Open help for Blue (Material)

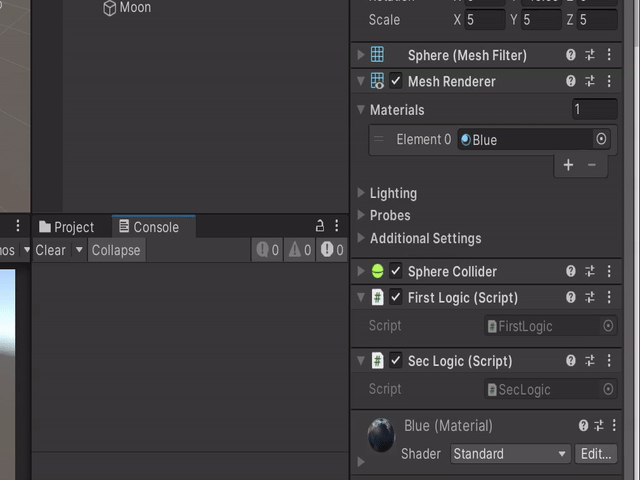(584, 426)
